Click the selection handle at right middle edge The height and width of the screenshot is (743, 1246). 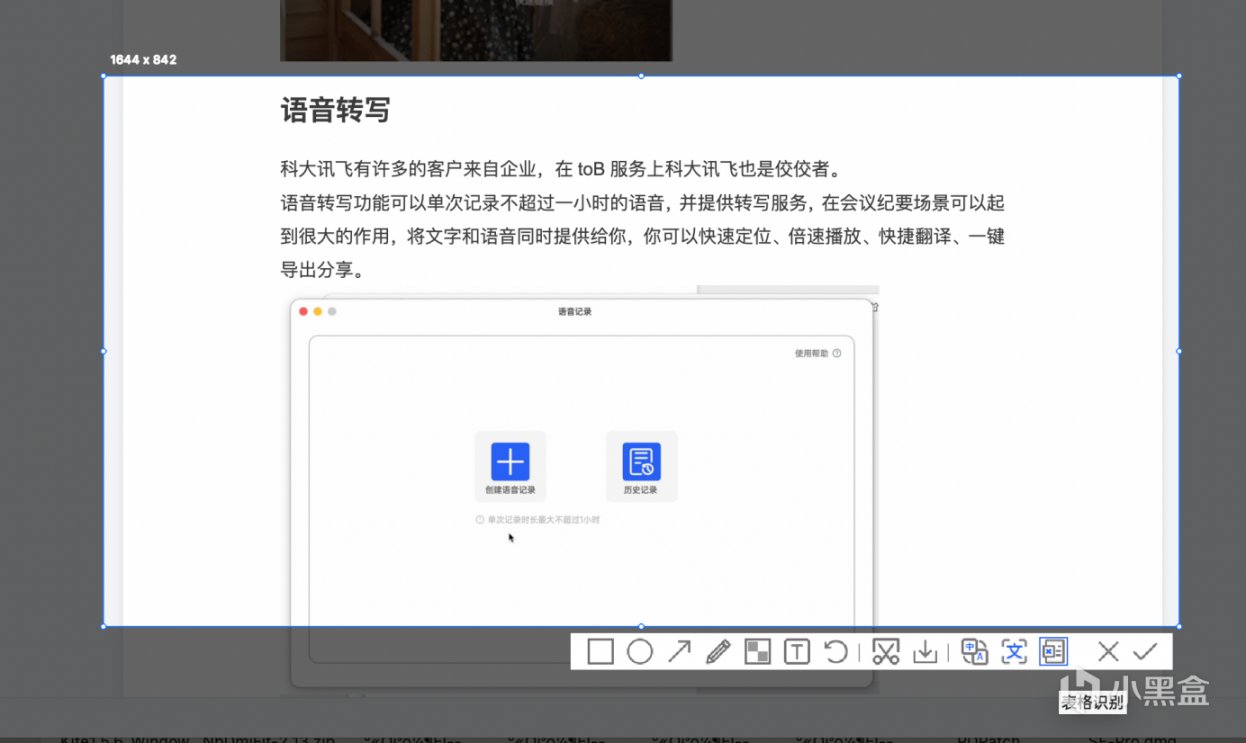(1179, 351)
